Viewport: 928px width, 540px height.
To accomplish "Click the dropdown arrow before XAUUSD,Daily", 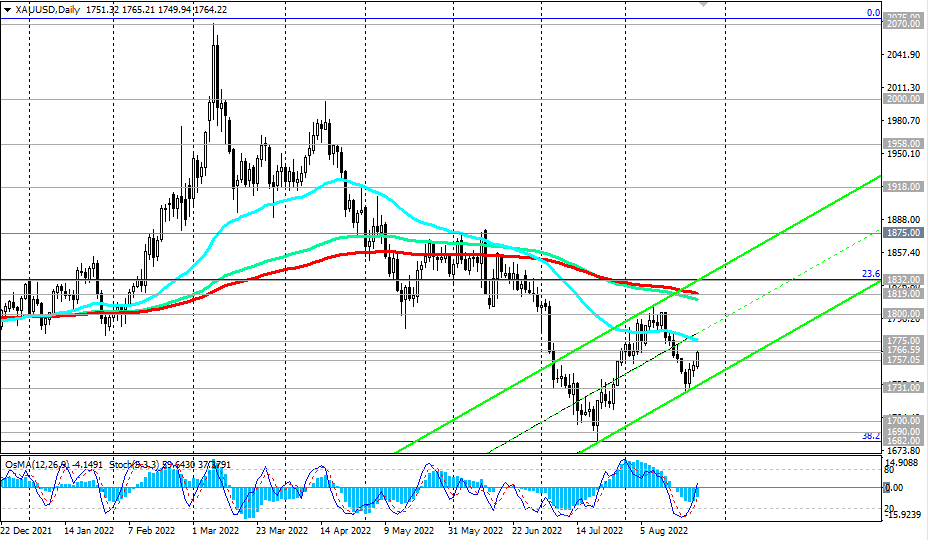I will (8, 9).
